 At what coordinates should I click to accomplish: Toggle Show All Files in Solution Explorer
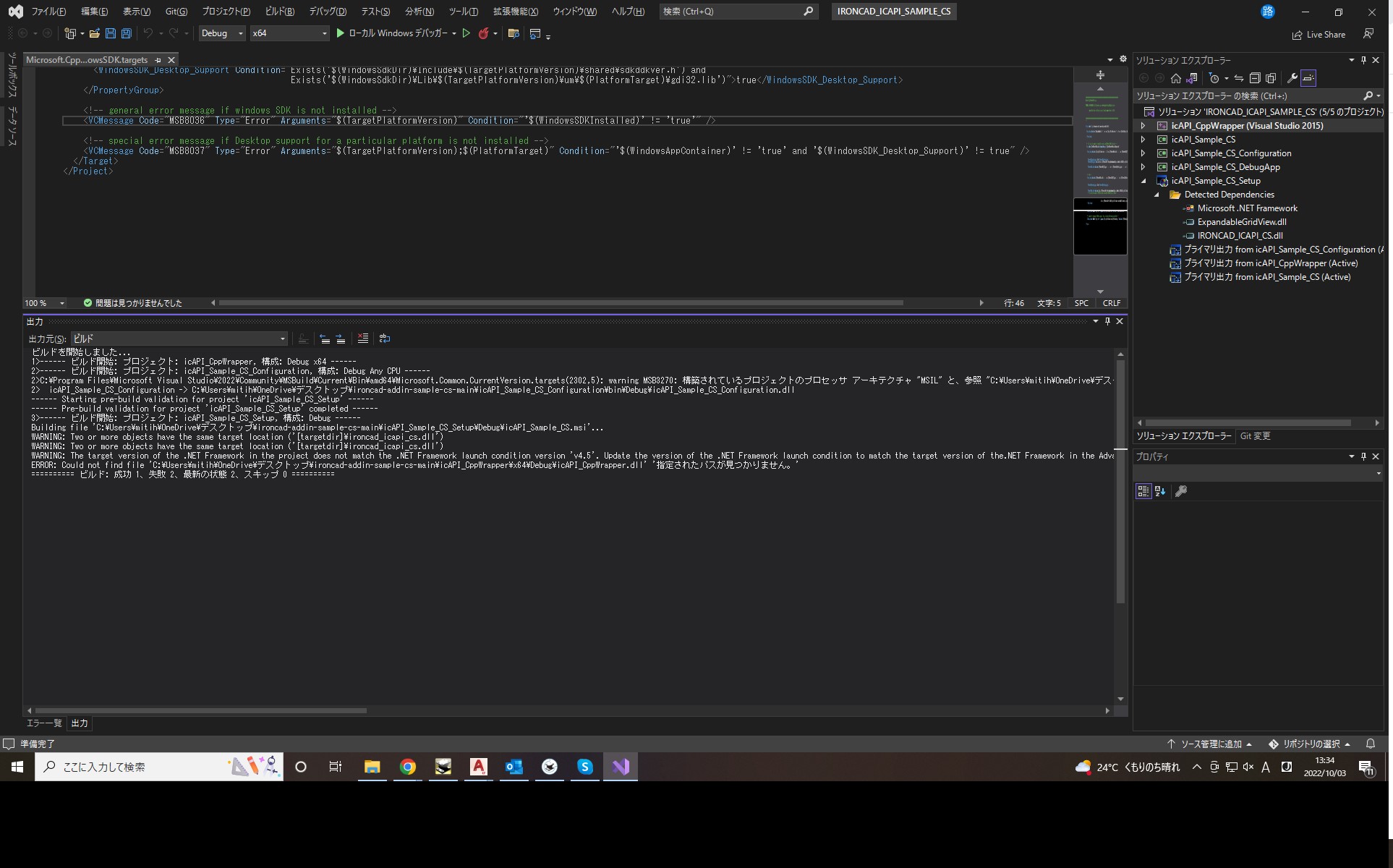[1271, 78]
